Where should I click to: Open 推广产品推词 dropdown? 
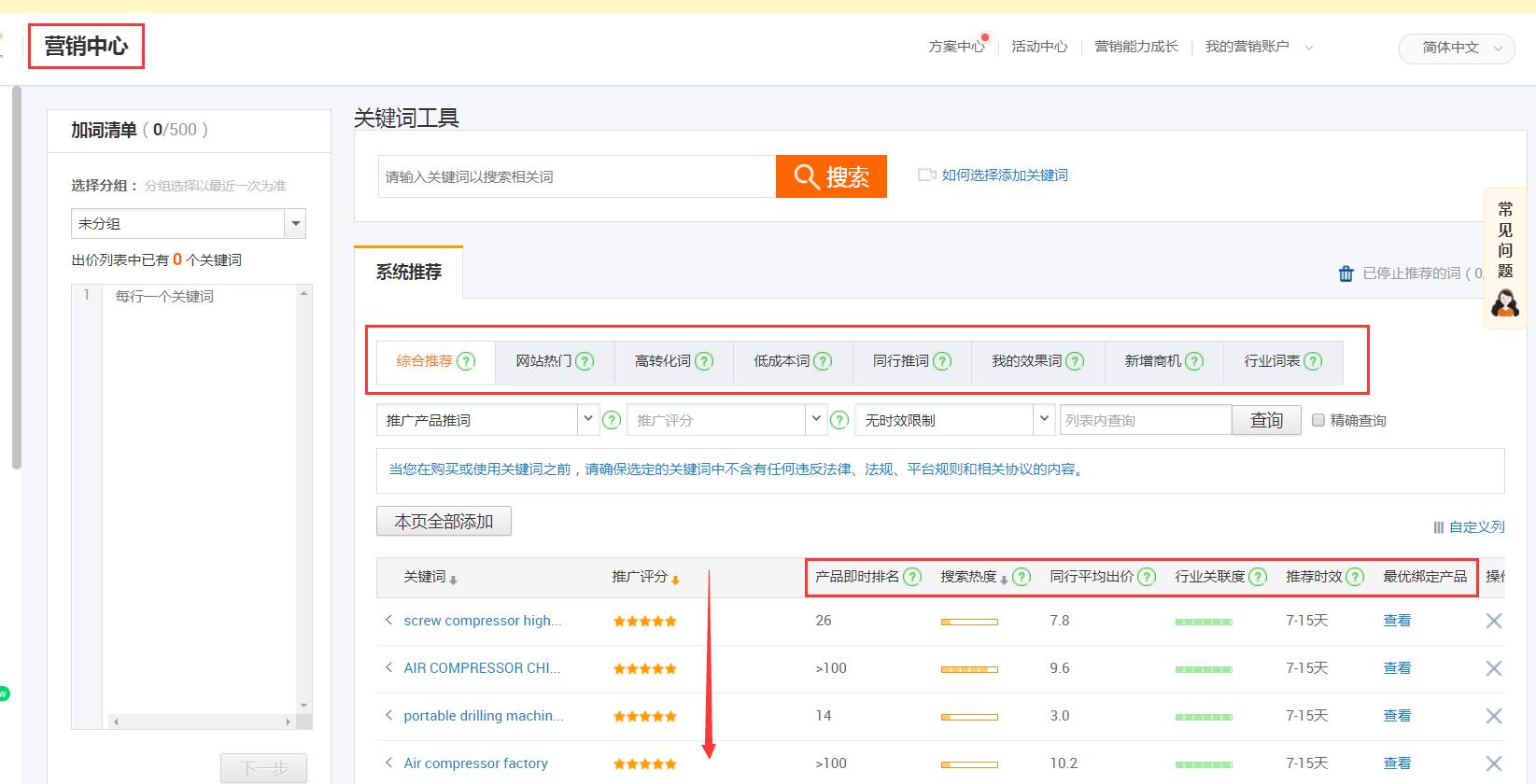pos(588,419)
